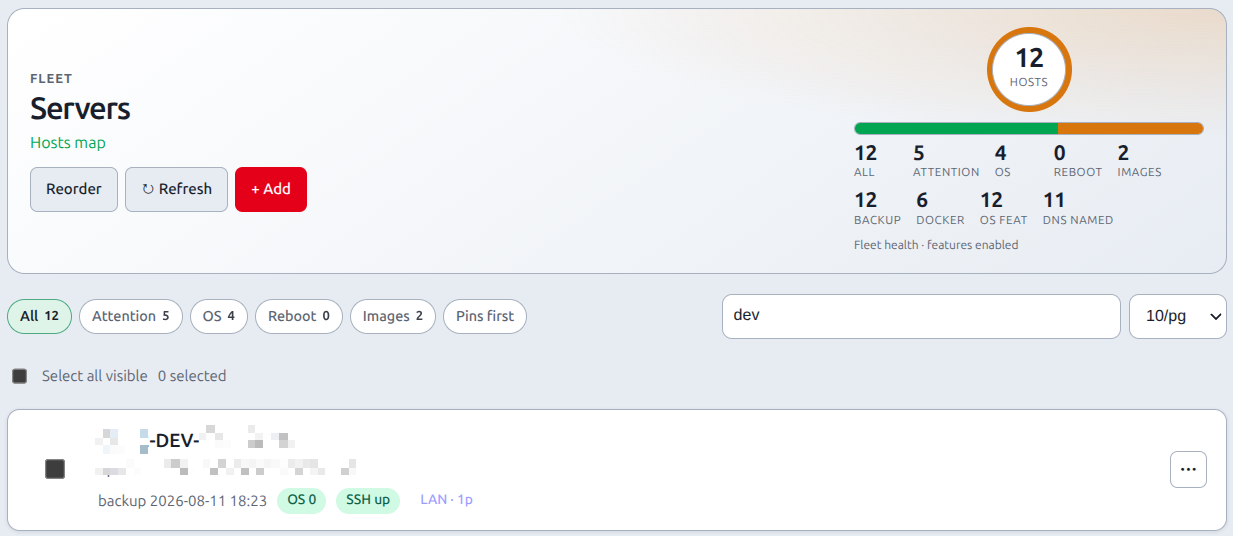Image resolution: width=1233 pixels, height=536 pixels.
Task: Click the 12 Hosts circular indicator
Action: click(x=1029, y=69)
